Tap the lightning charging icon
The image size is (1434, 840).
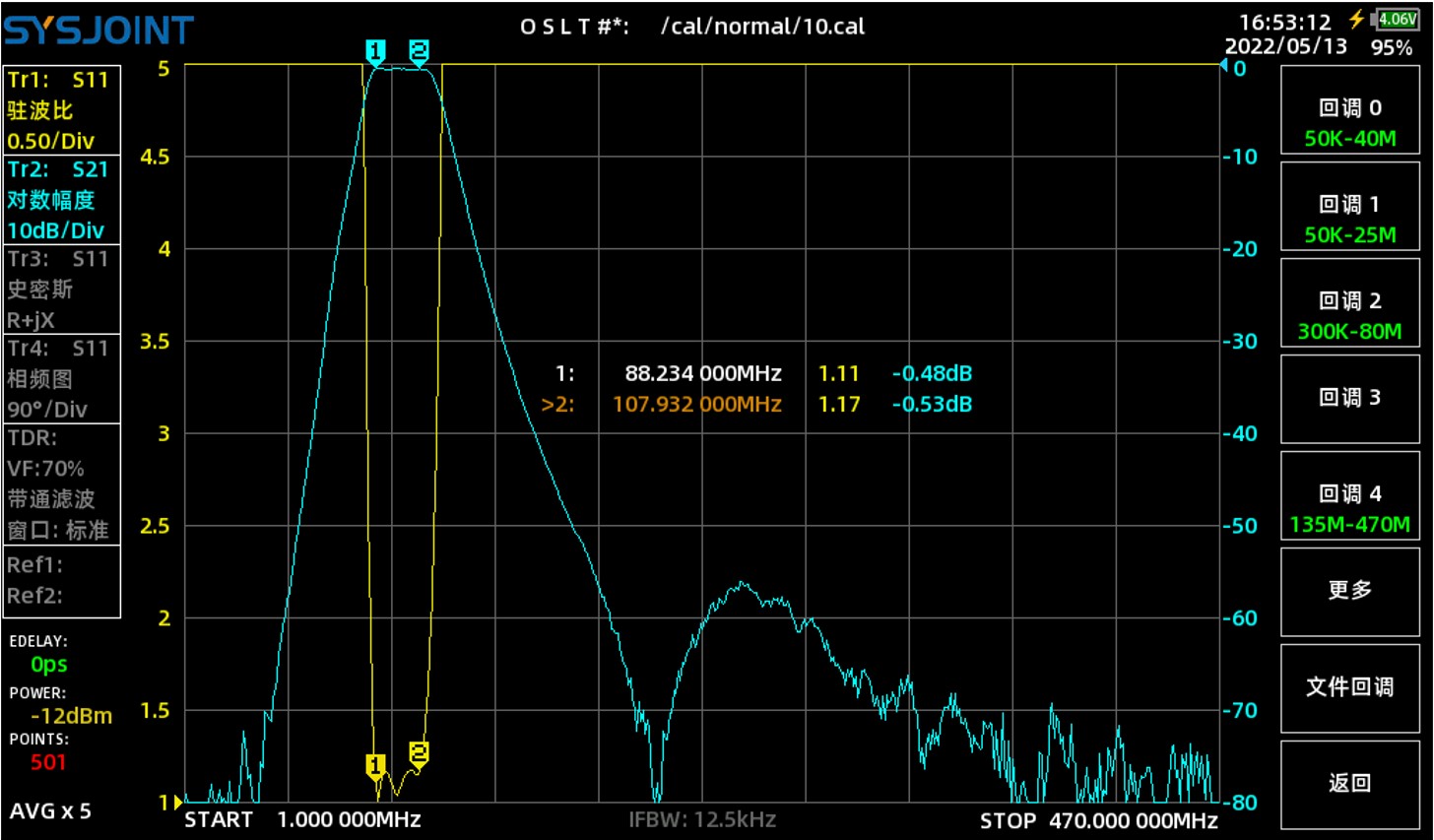coord(1358,19)
